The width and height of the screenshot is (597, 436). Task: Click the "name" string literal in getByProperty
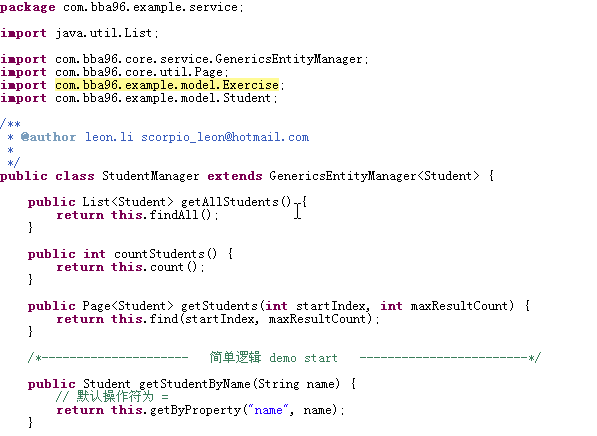point(268,410)
